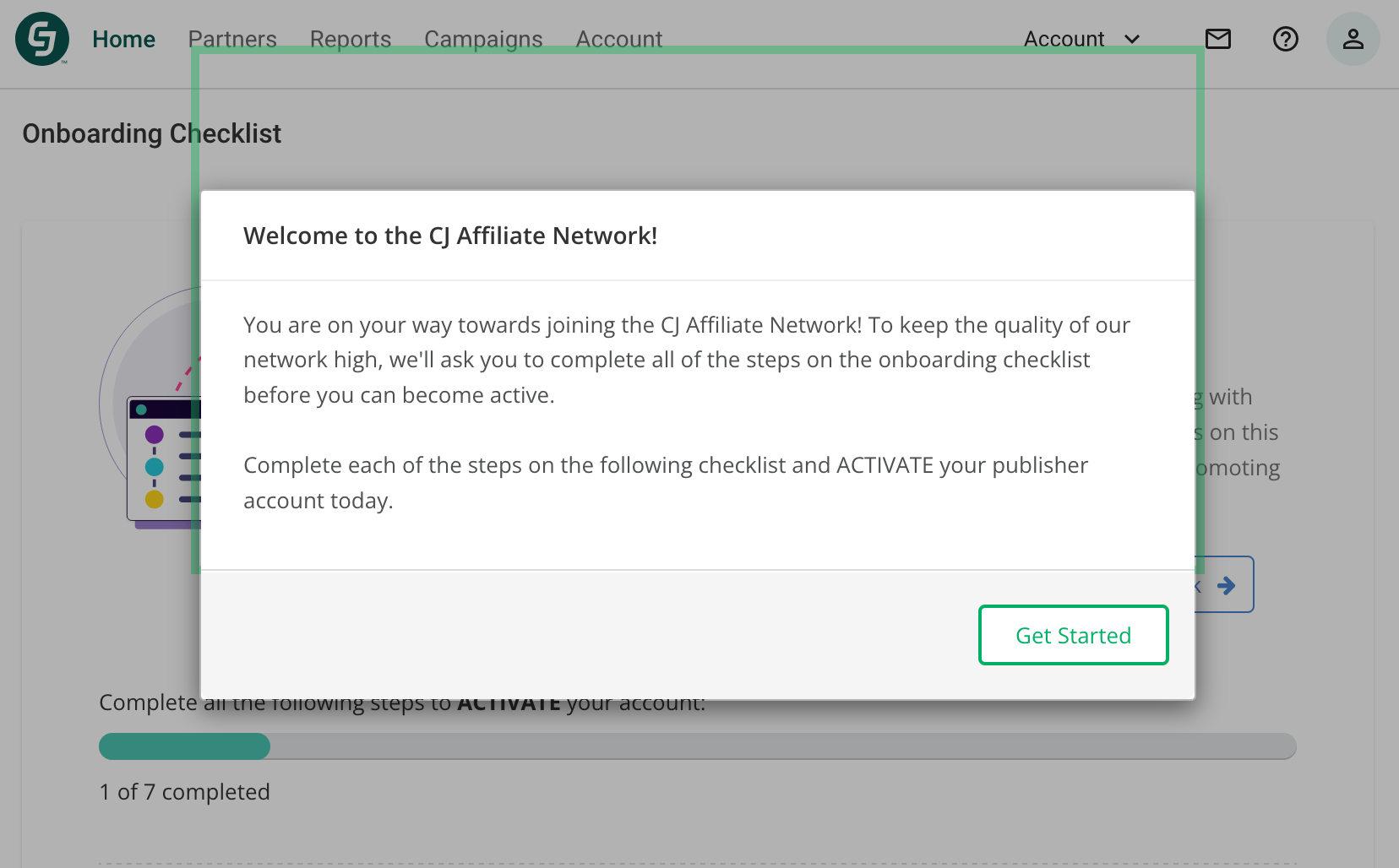The width and height of the screenshot is (1399, 868).
Task: Click the Get Started button
Action: pos(1073,635)
